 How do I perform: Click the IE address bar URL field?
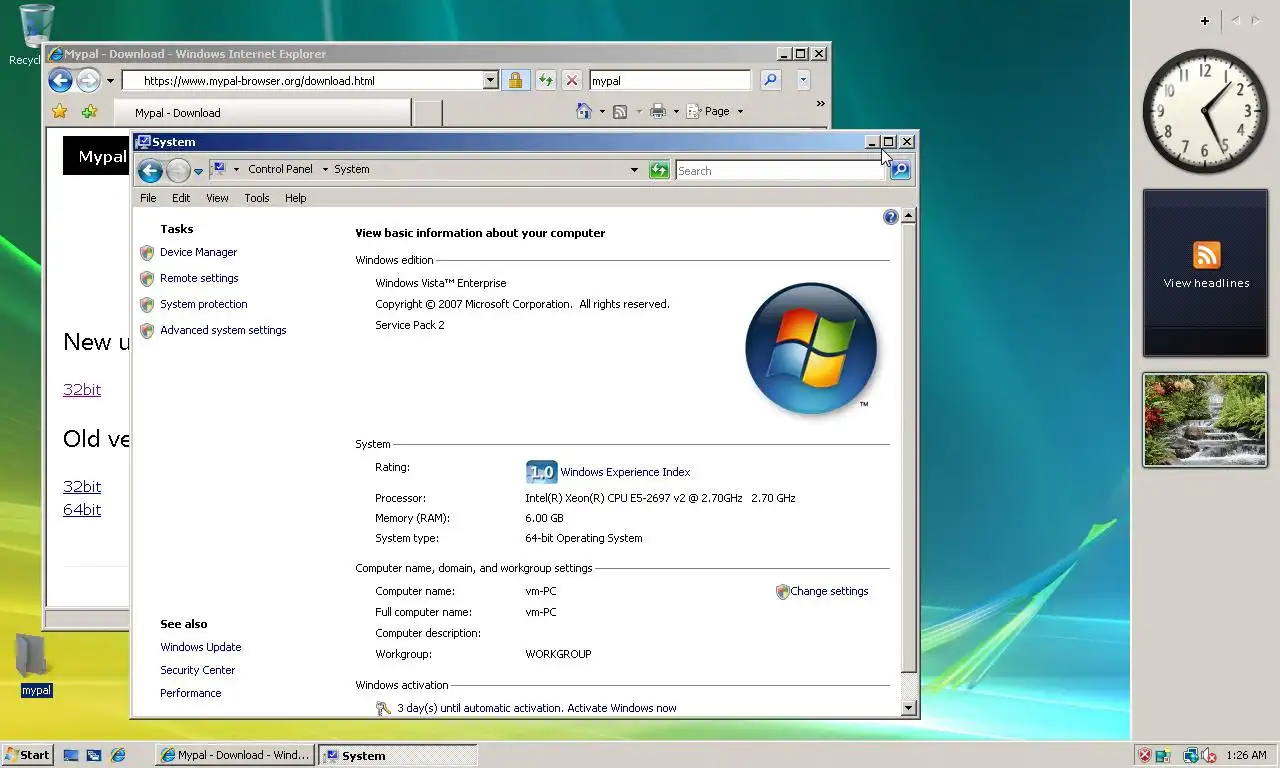click(x=302, y=80)
